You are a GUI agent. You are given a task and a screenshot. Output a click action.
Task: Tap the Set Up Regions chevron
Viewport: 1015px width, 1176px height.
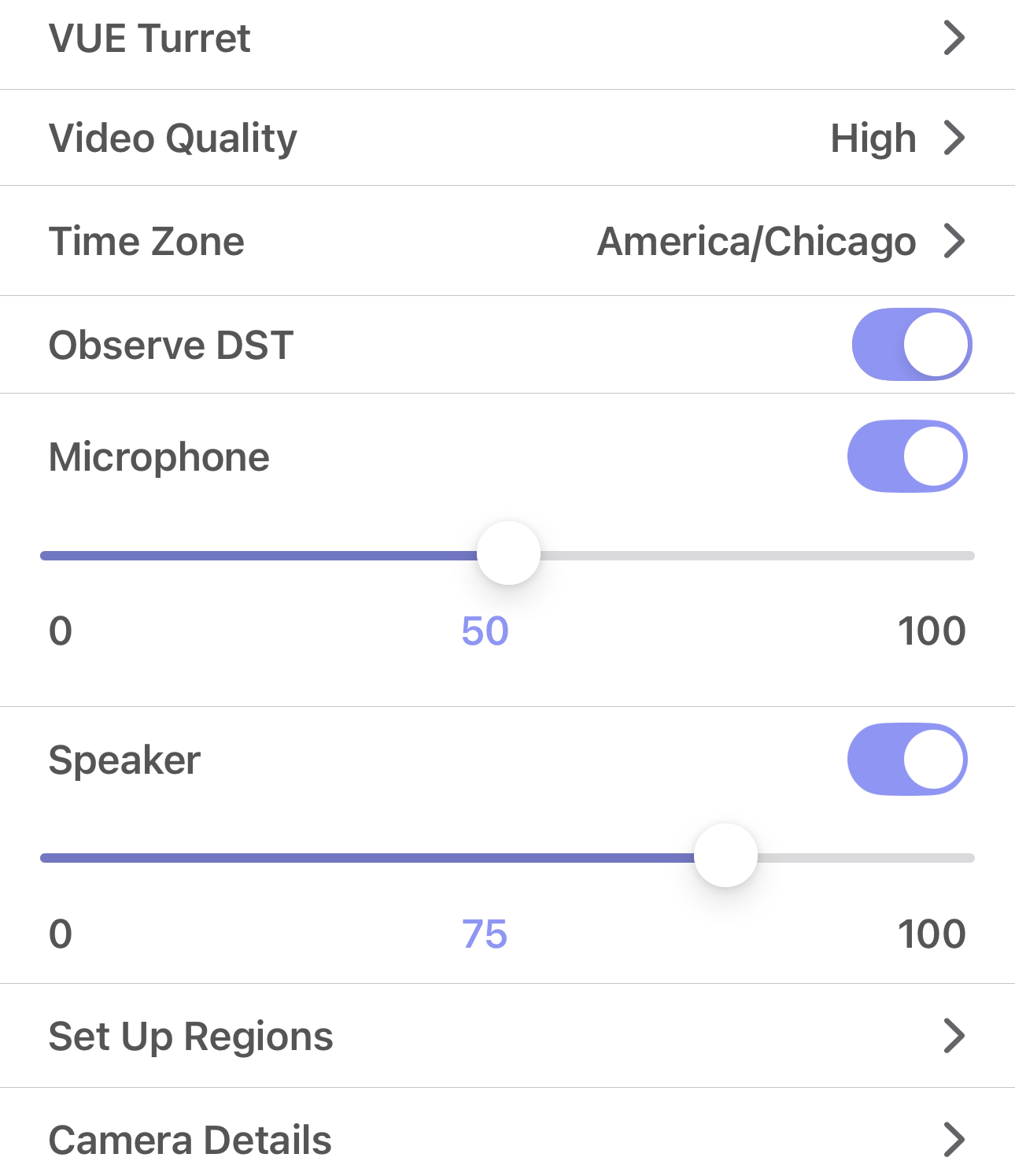coord(954,1036)
